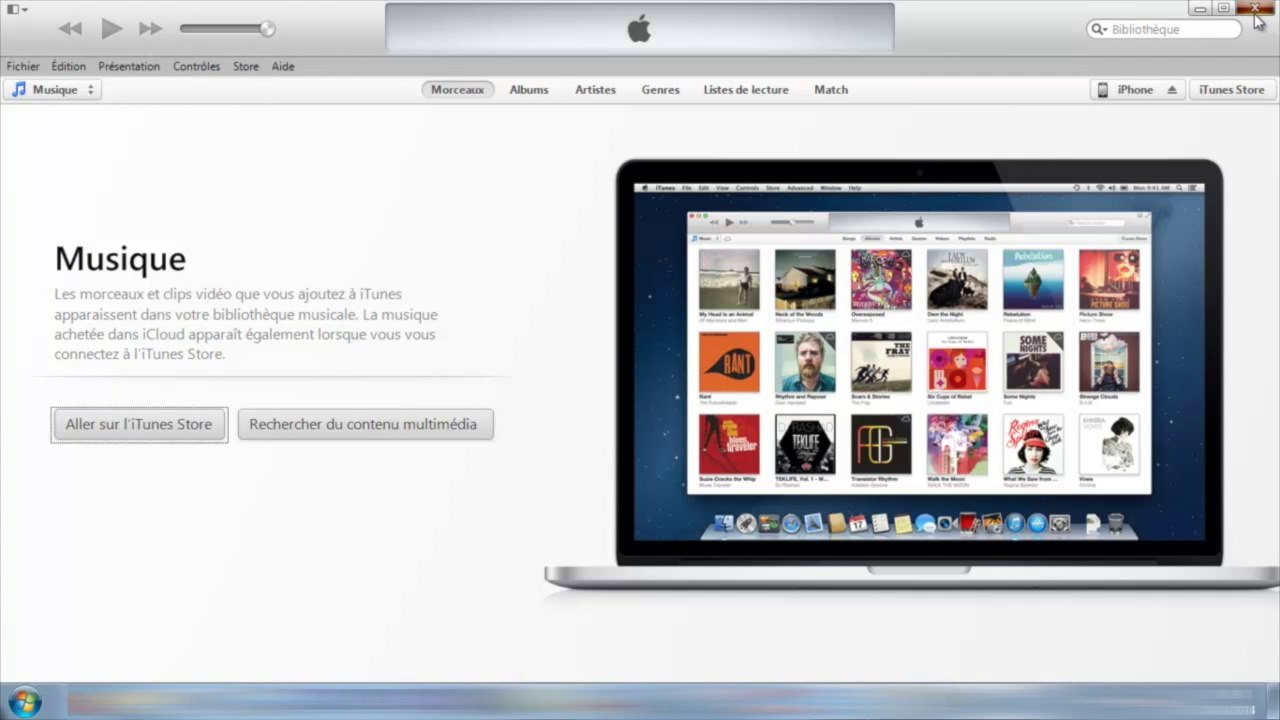
Task: Close the iTunes window
Action: 1255,8
